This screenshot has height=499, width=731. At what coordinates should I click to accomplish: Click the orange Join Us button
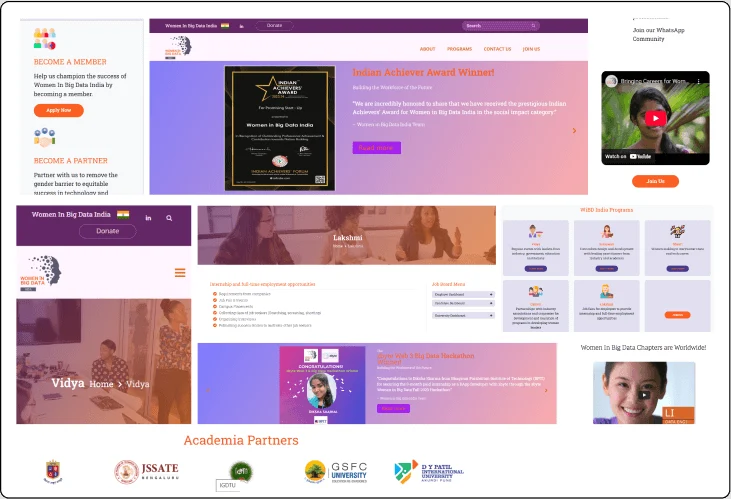pos(655,181)
